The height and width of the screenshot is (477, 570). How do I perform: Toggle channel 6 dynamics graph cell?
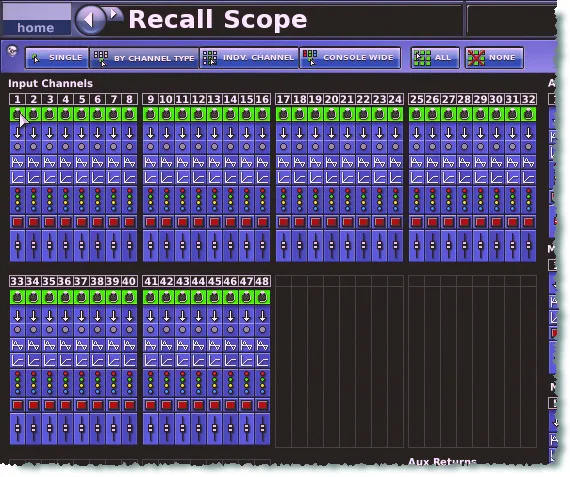(x=97, y=178)
